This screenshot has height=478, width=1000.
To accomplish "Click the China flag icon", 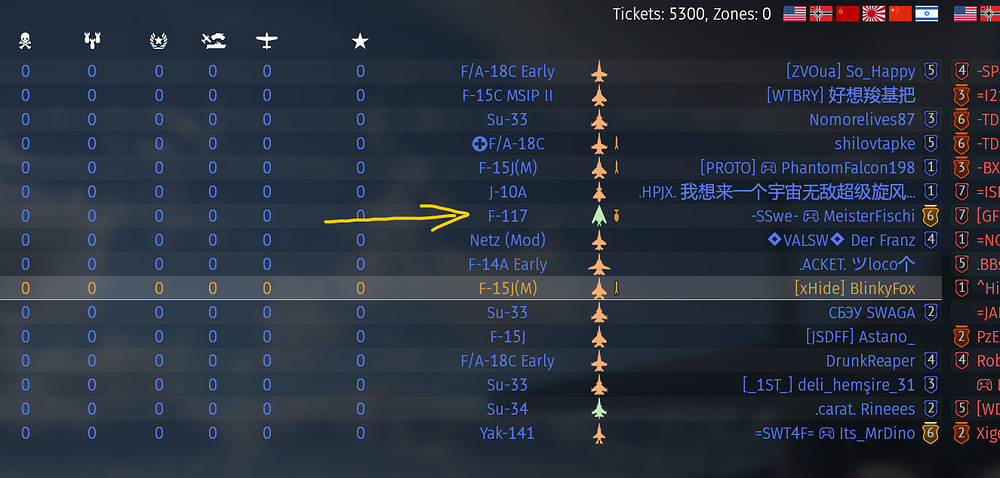I will pos(900,13).
